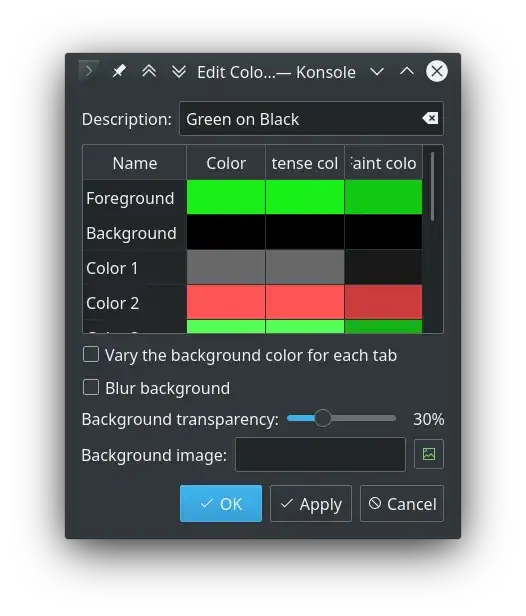The height and width of the screenshot is (616, 526).
Task: Select the Color 2 faint color swatch
Action: point(383,302)
